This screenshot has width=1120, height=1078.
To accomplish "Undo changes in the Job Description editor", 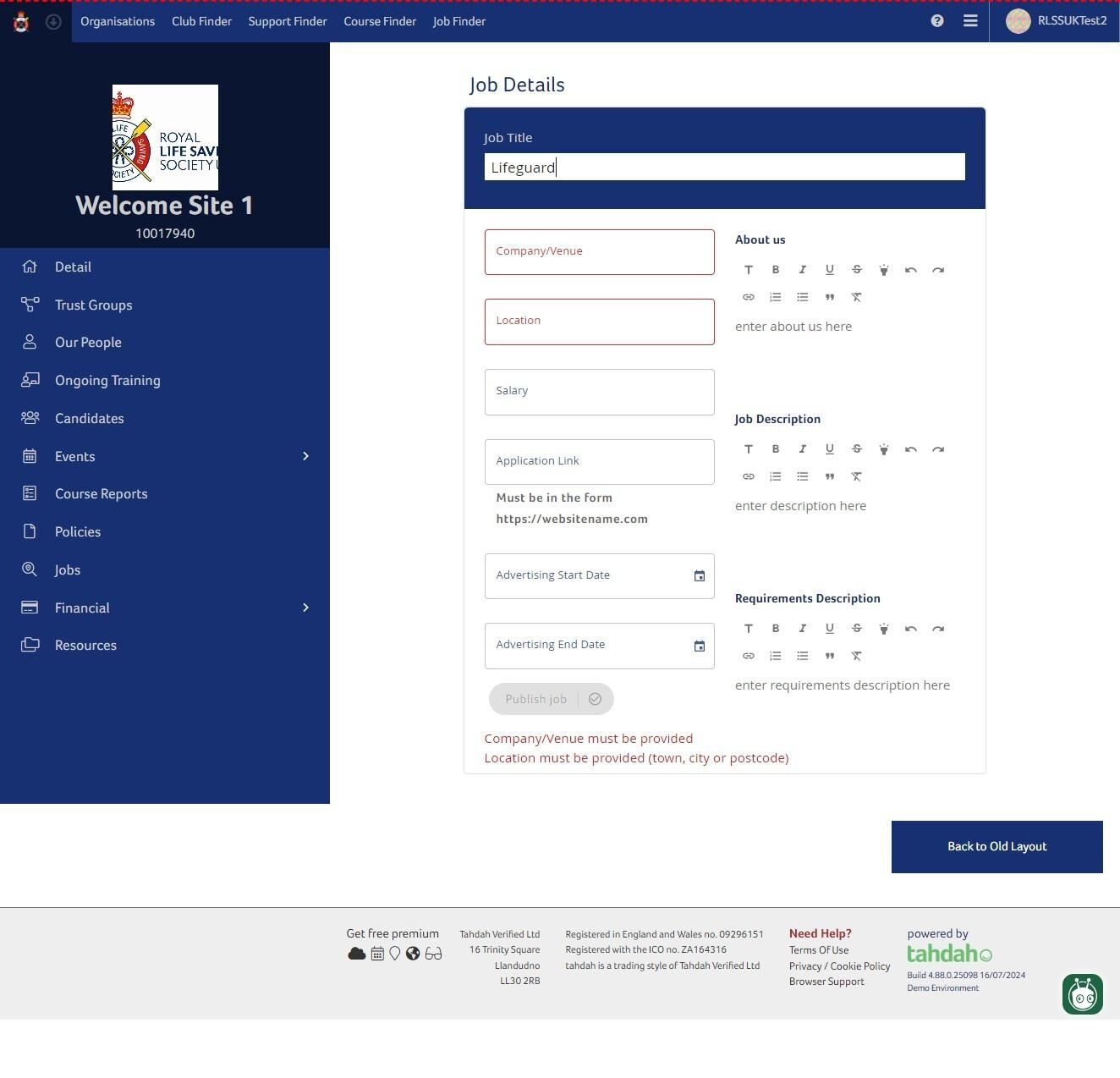I will [x=911, y=448].
